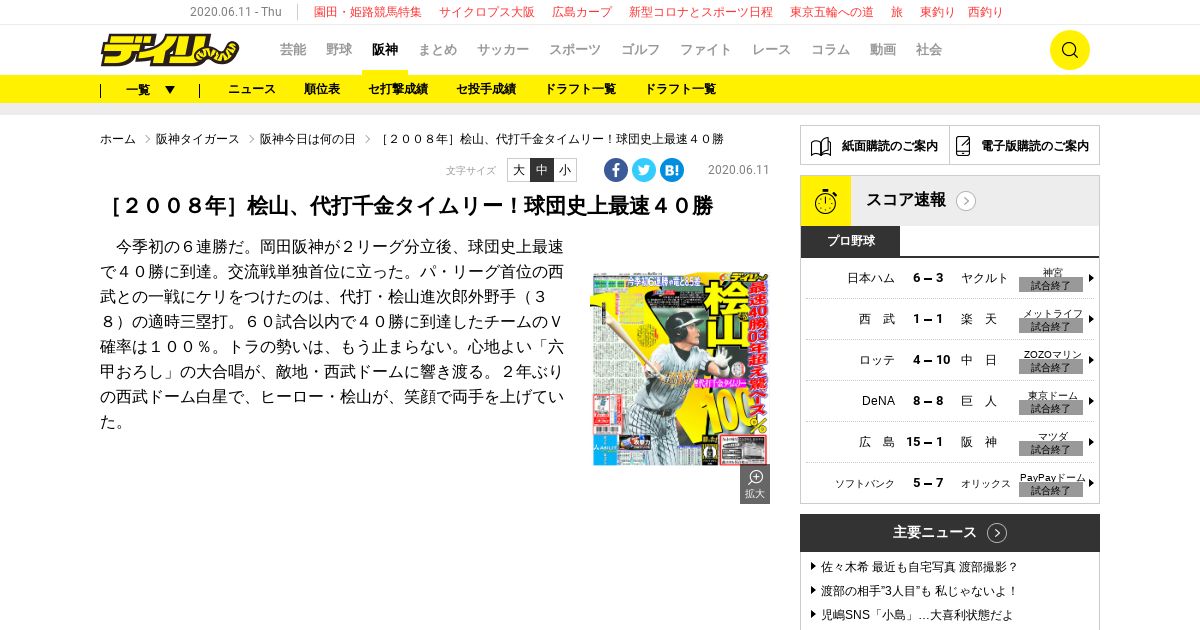Expand the 一覧 dropdown
The height and width of the screenshot is (630, 1200).
tap(150, 89)
